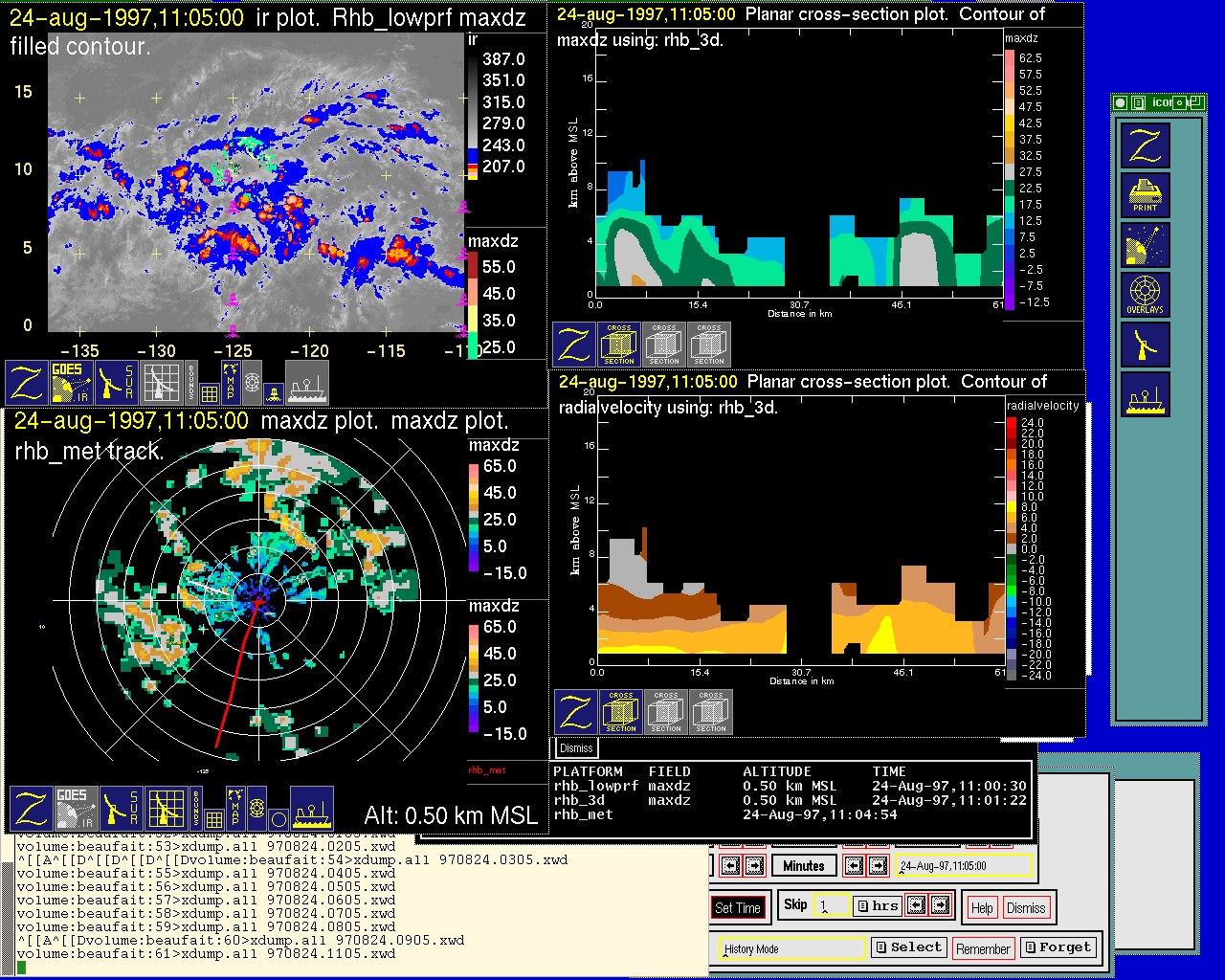Image resolution: width=1225 pixels, height=980 pixels.
Task: Click the 62.5 swatch on the maxdz color scale
Action: [1009, 57]
